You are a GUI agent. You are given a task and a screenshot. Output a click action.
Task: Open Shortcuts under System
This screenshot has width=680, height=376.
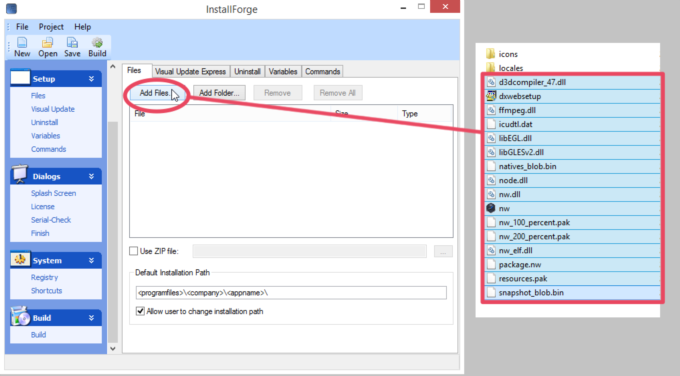(46, 291)
